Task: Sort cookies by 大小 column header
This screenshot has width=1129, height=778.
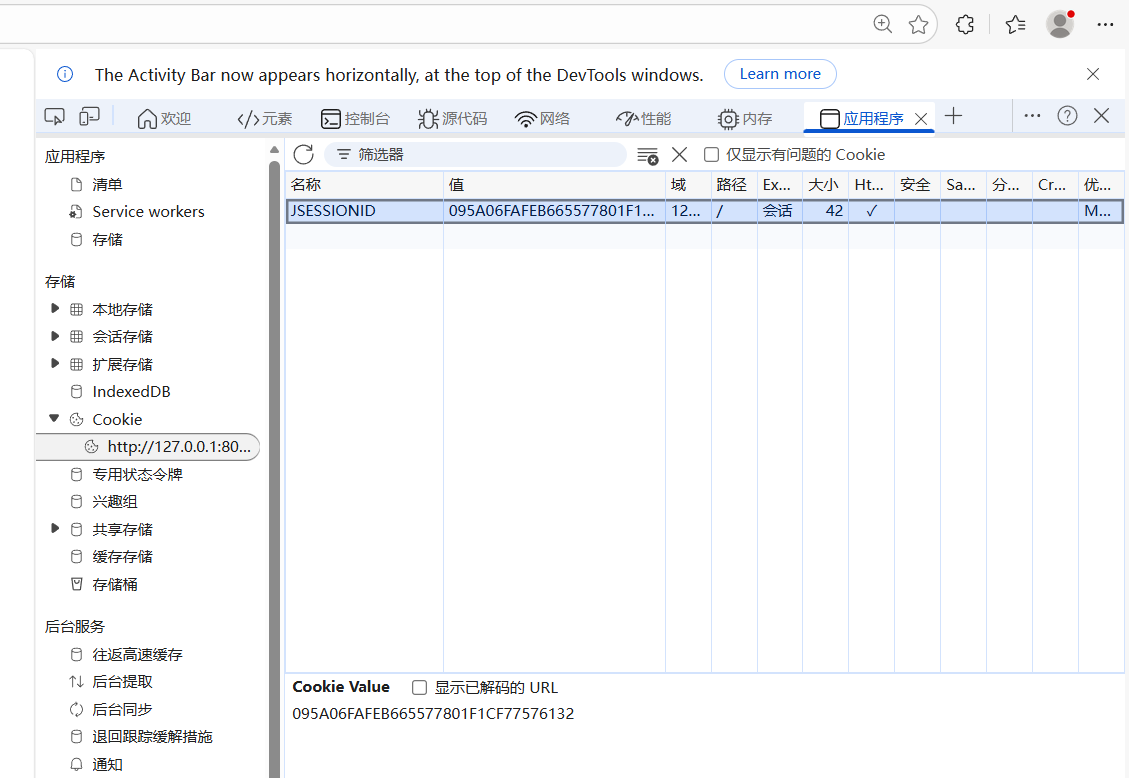Action: tap(825, 185)
